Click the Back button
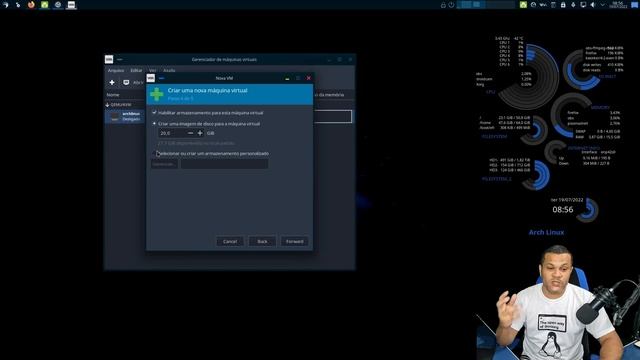 coord(262,241)
